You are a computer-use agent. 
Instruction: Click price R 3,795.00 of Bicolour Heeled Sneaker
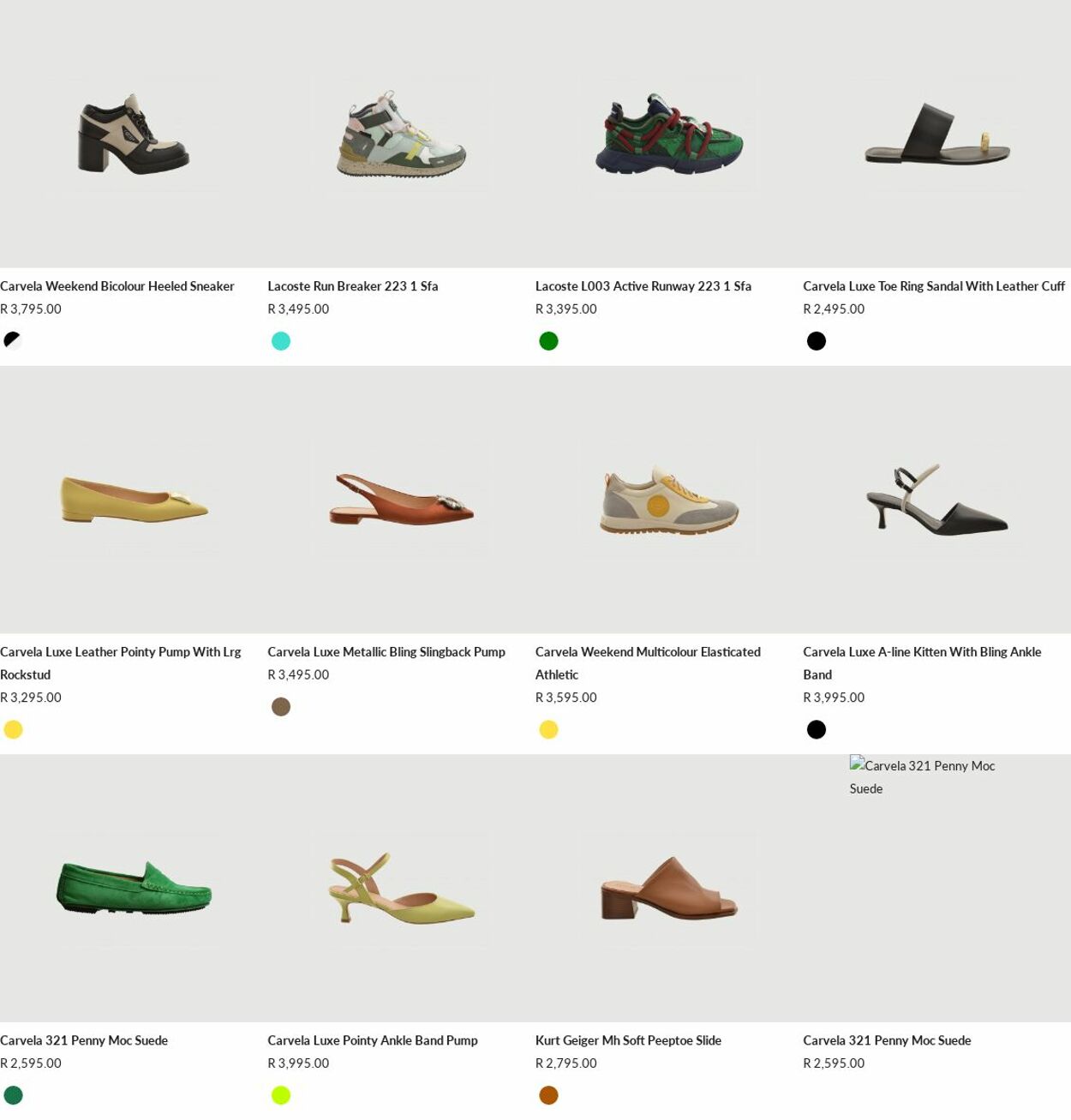[x=31, y=309]
